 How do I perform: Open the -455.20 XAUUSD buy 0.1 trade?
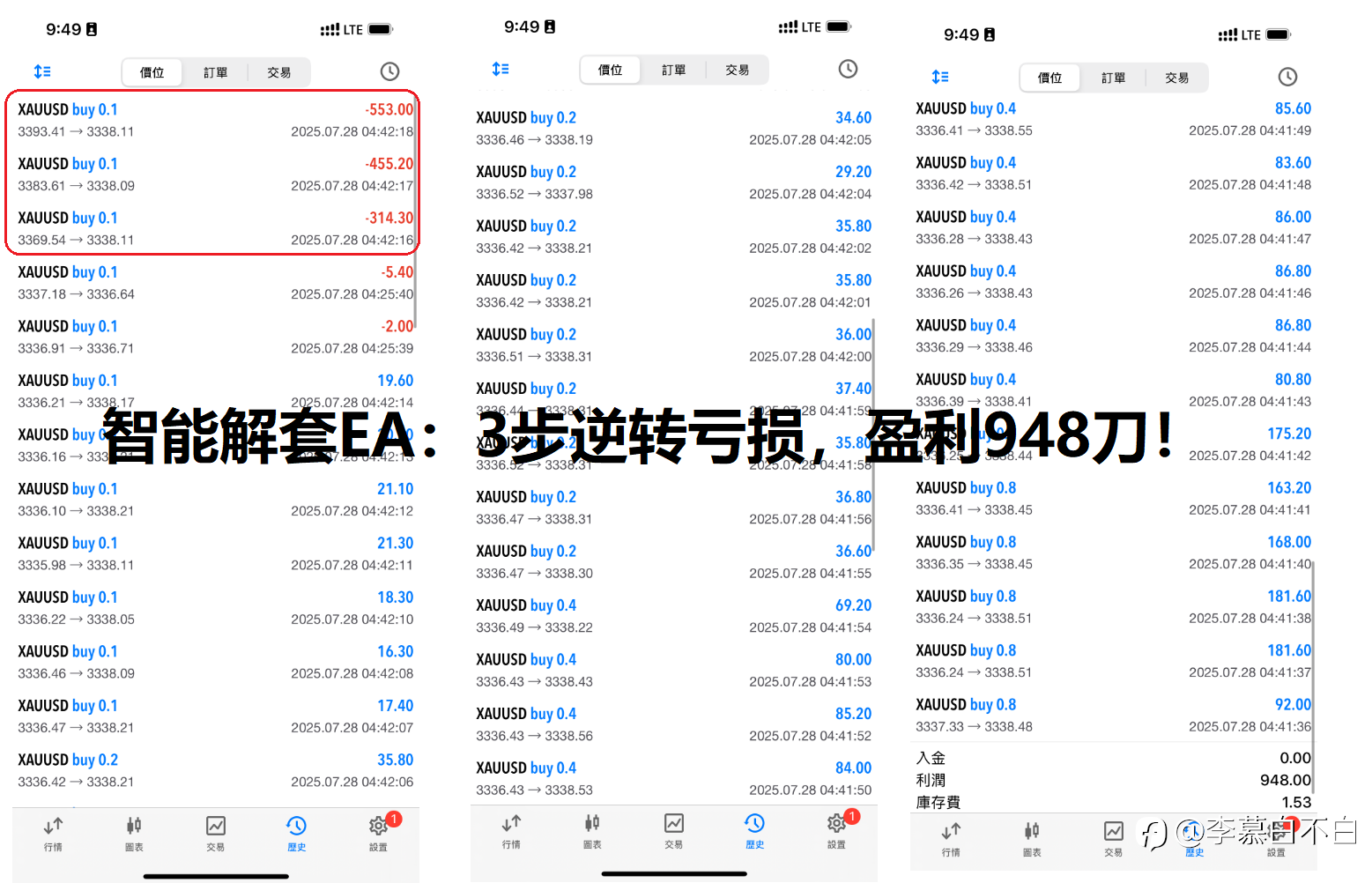pyautogui.click(x=215, y=174)
